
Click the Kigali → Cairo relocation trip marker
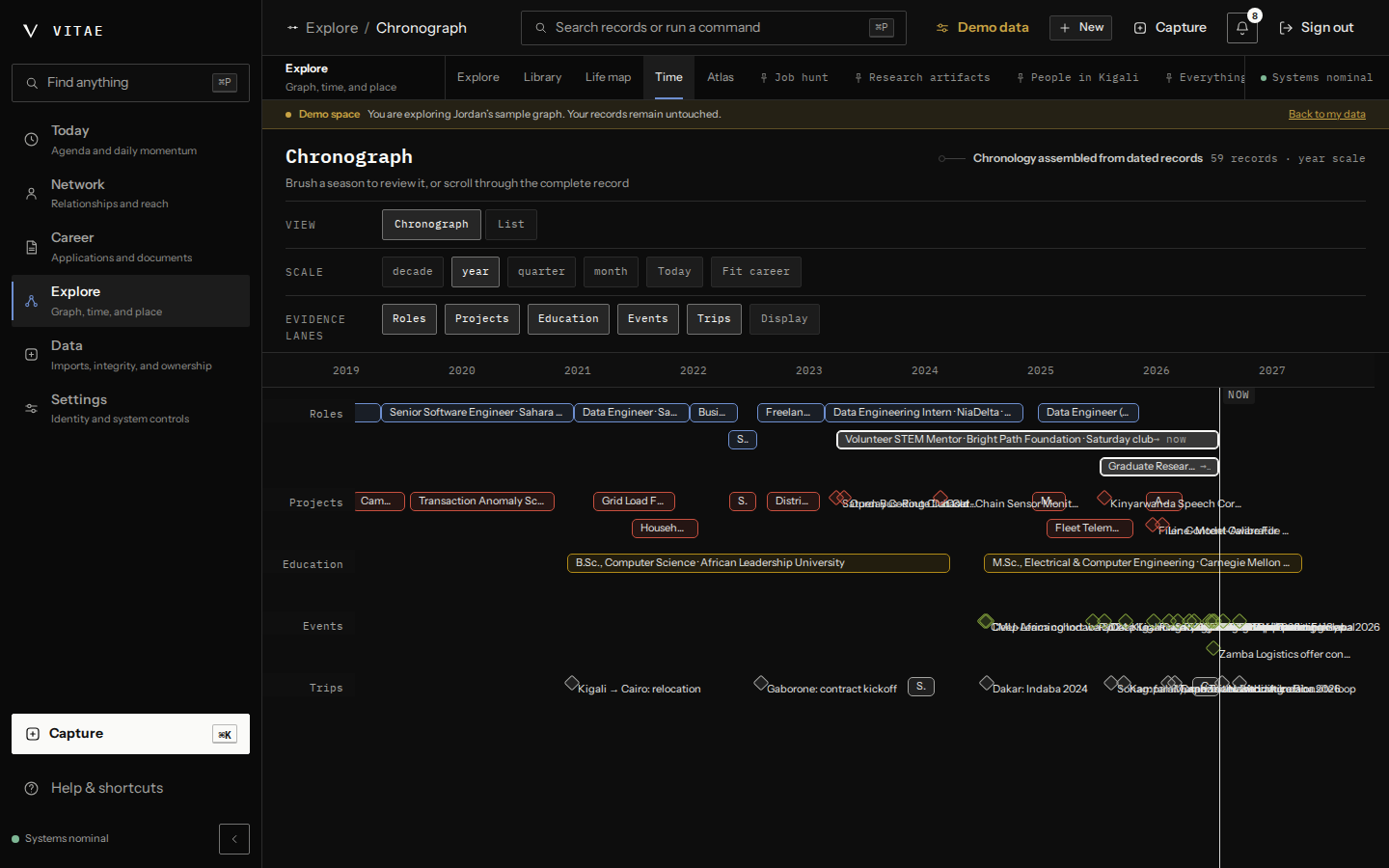(x=572, y=684)
